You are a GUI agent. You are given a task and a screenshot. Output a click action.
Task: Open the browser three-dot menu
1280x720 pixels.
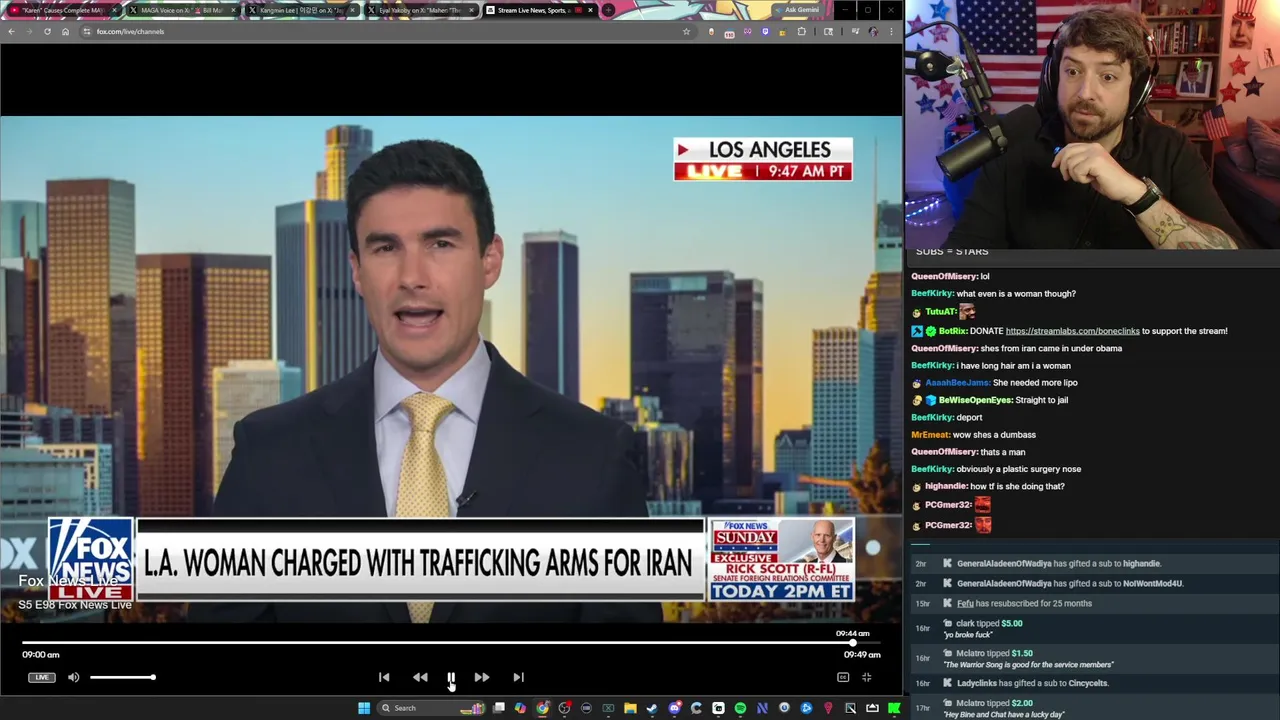point(891,31)
